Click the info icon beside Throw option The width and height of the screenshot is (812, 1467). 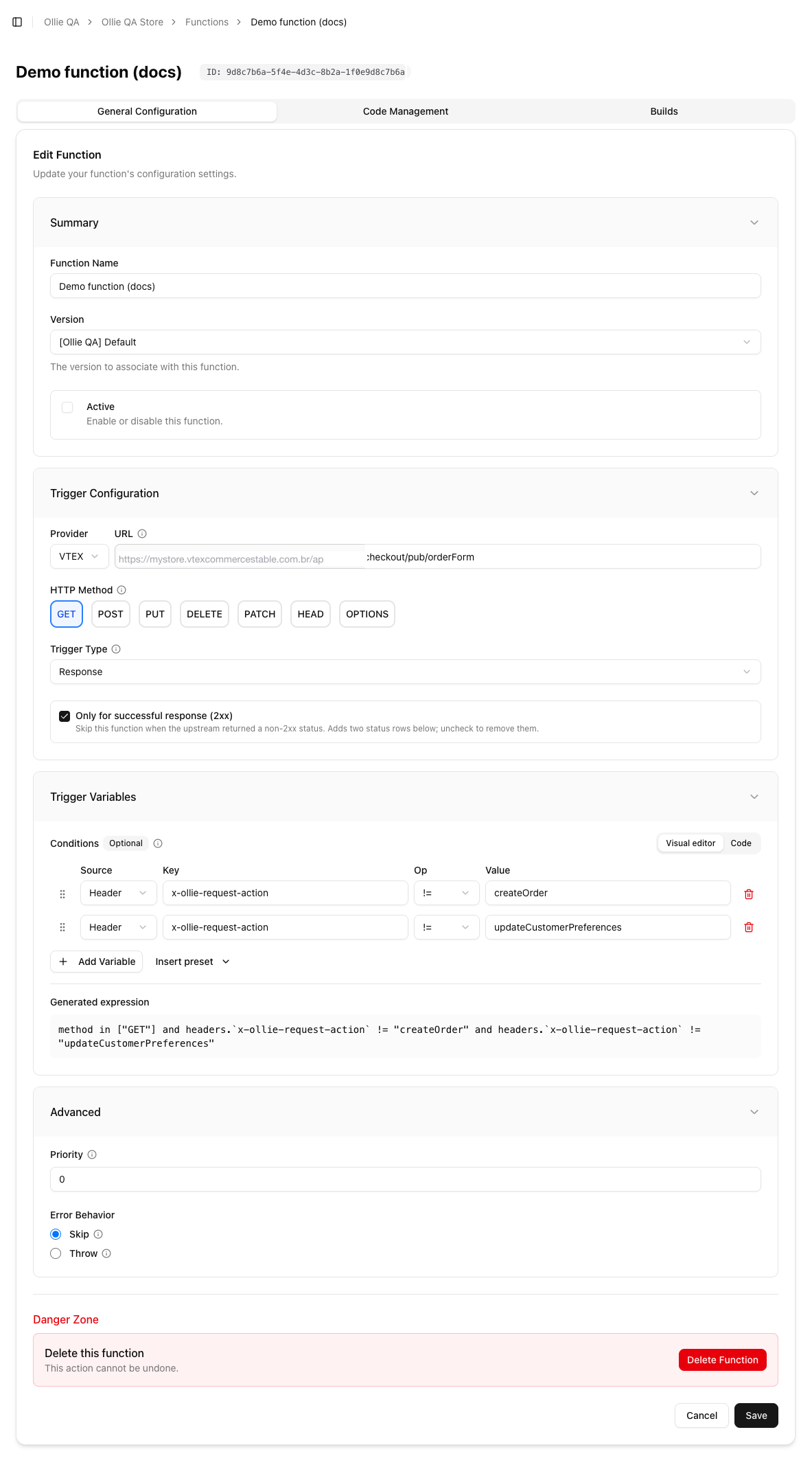tap(106, 1253)
